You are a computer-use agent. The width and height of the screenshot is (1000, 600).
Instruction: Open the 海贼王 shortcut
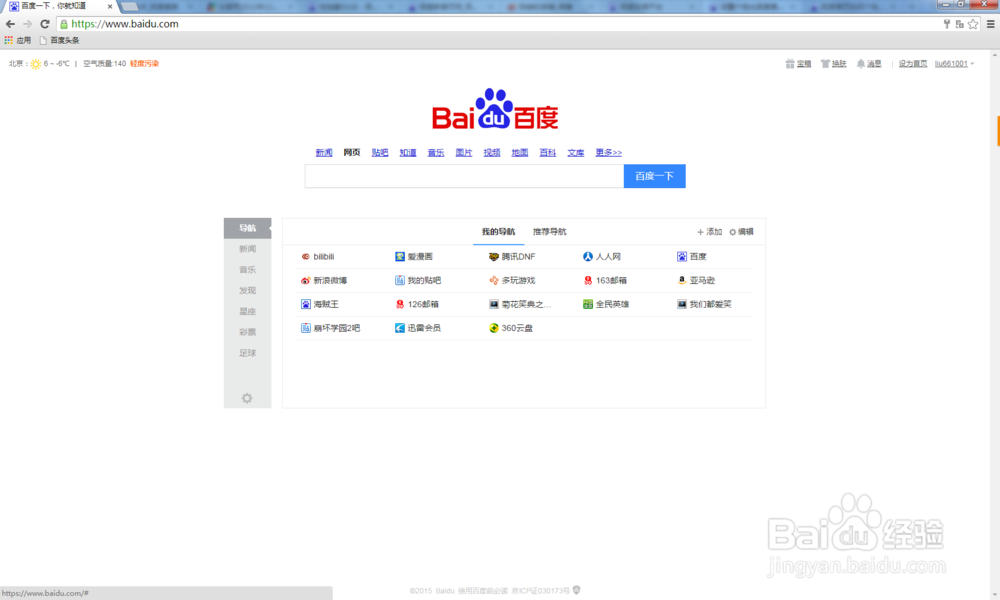[320, 304]
